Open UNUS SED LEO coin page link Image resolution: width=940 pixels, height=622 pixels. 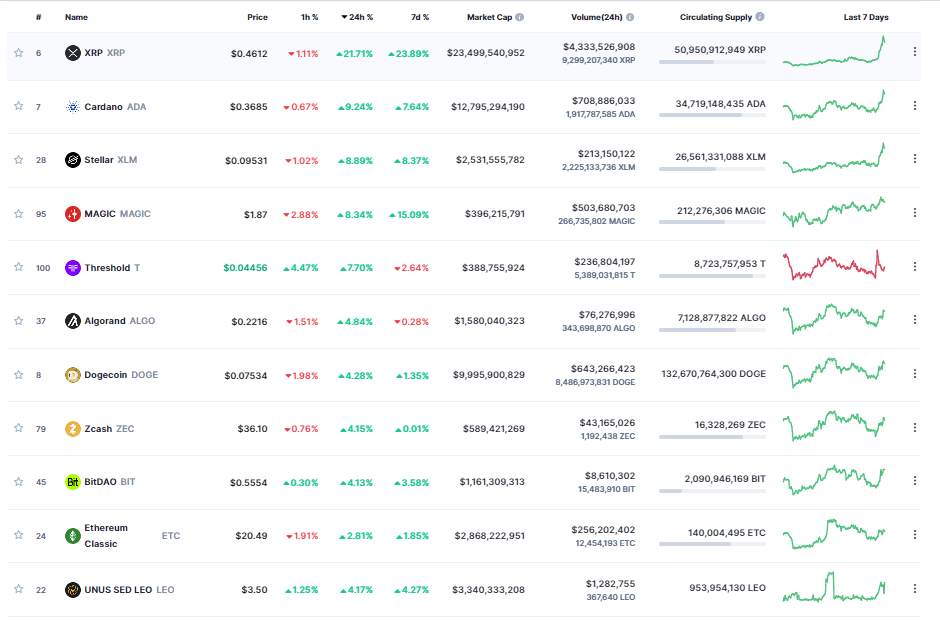(129, 590)
